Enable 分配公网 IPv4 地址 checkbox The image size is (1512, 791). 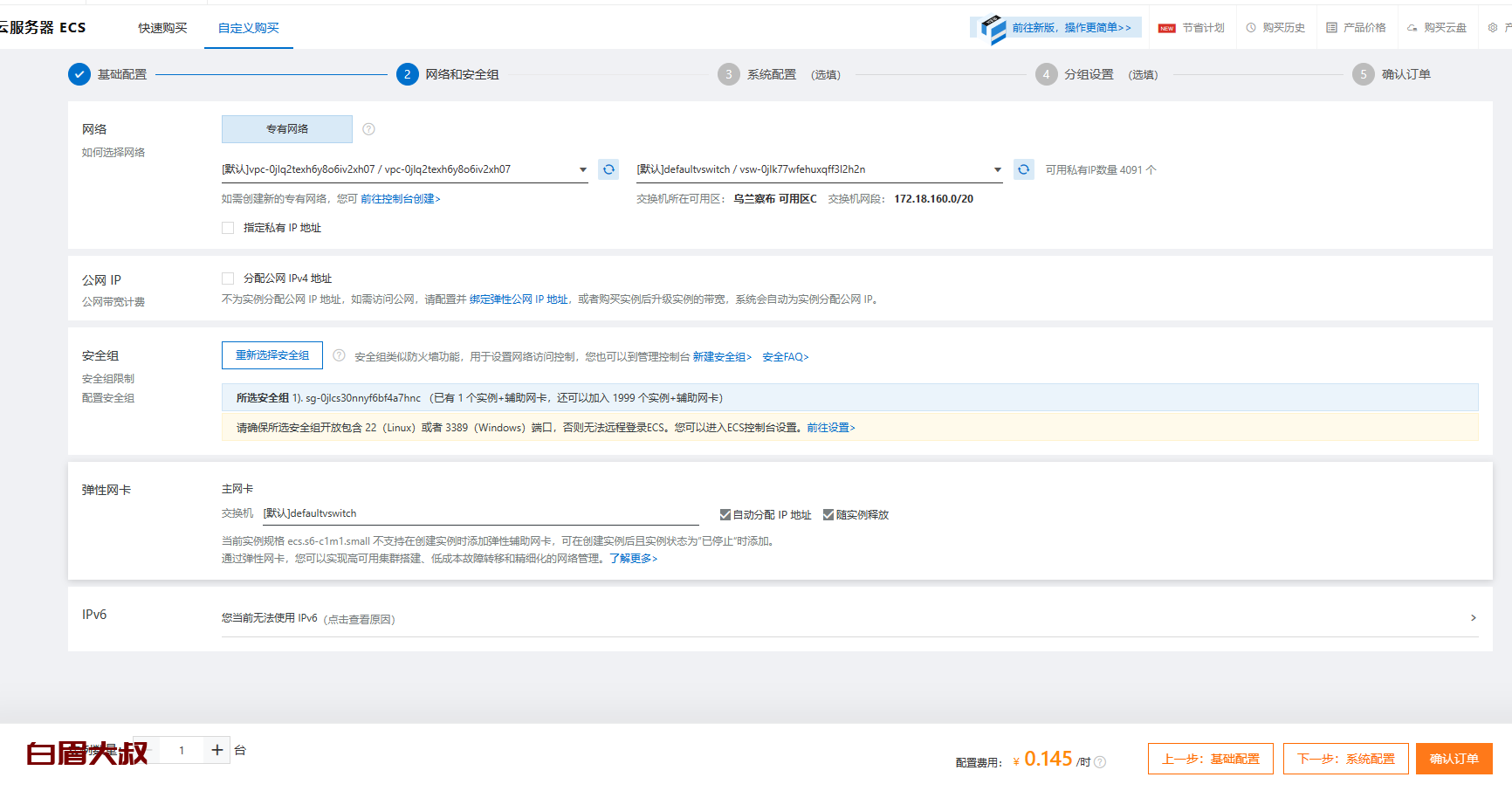[228, 279]
